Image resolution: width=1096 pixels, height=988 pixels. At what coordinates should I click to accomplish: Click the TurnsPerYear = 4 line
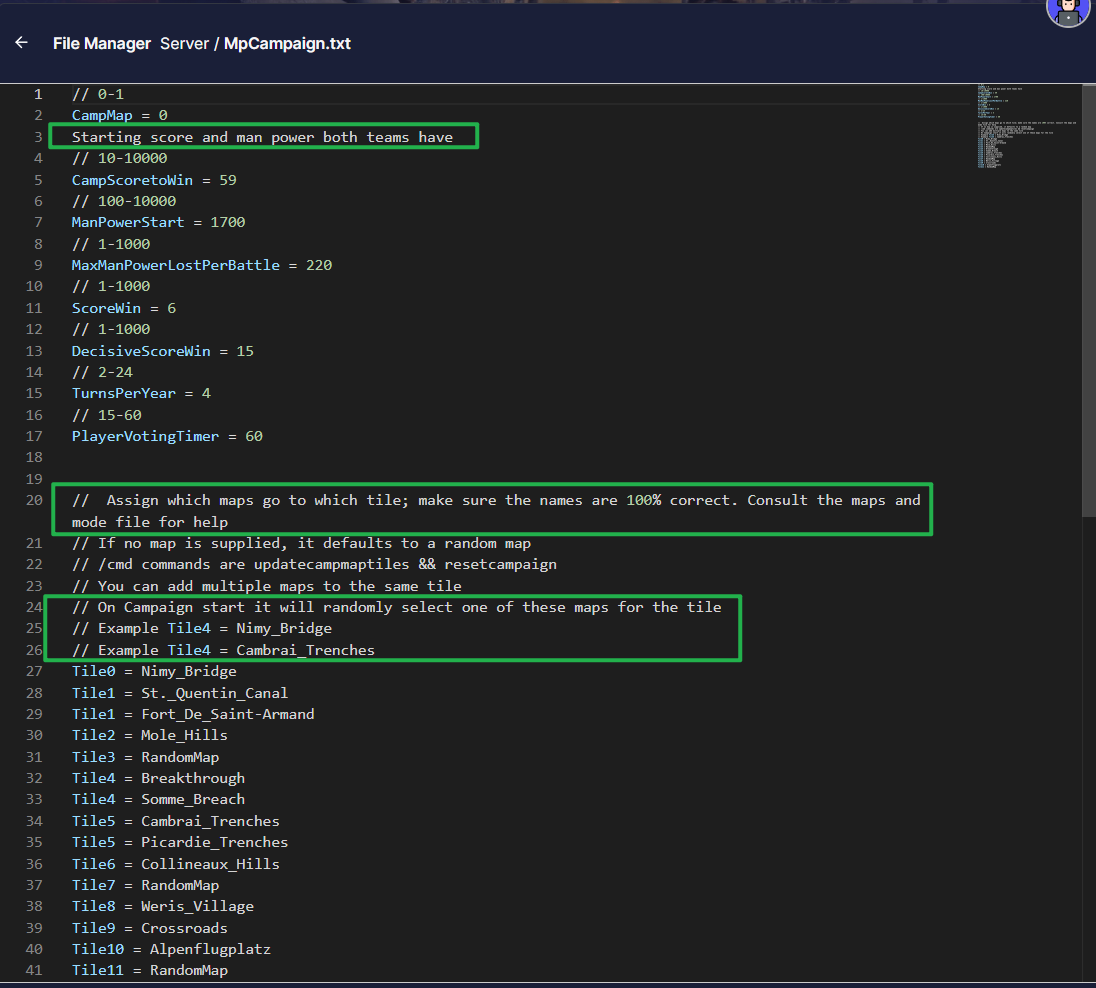(x=141, y=393)
